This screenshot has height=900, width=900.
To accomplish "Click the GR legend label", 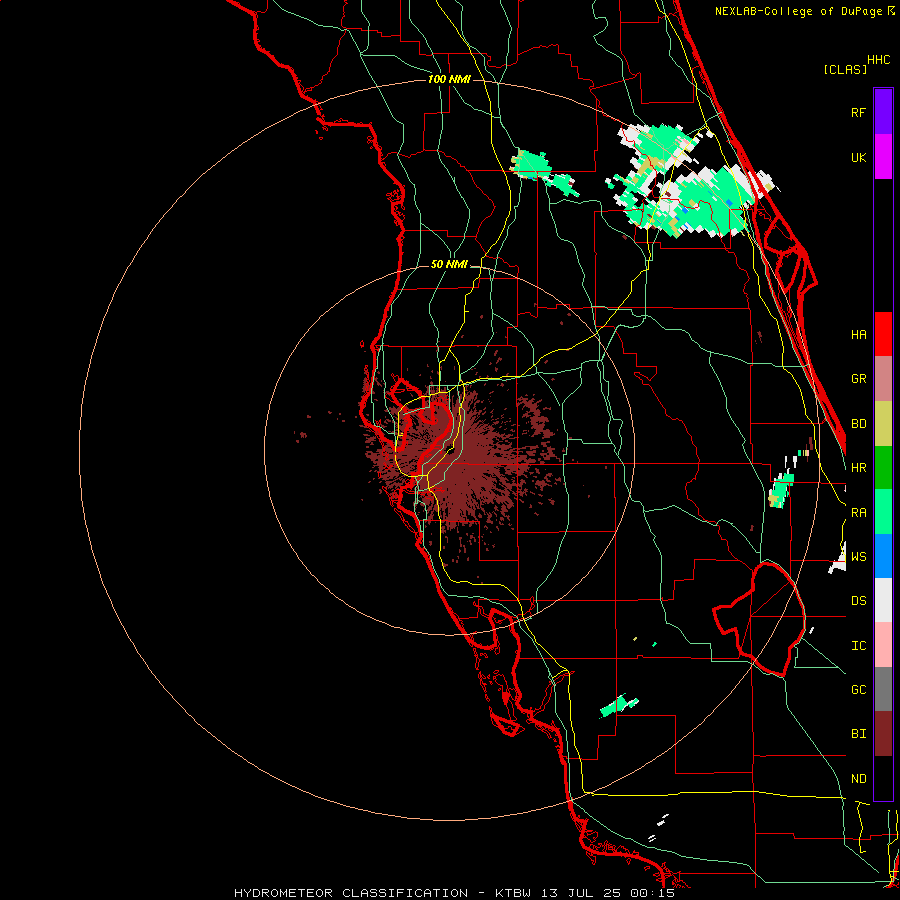I will point(858,379).
